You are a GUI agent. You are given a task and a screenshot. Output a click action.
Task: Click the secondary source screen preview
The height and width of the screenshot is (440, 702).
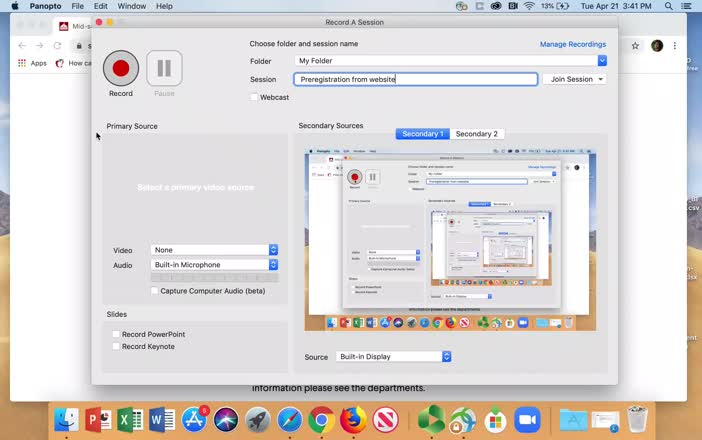[x=450, y=240]
